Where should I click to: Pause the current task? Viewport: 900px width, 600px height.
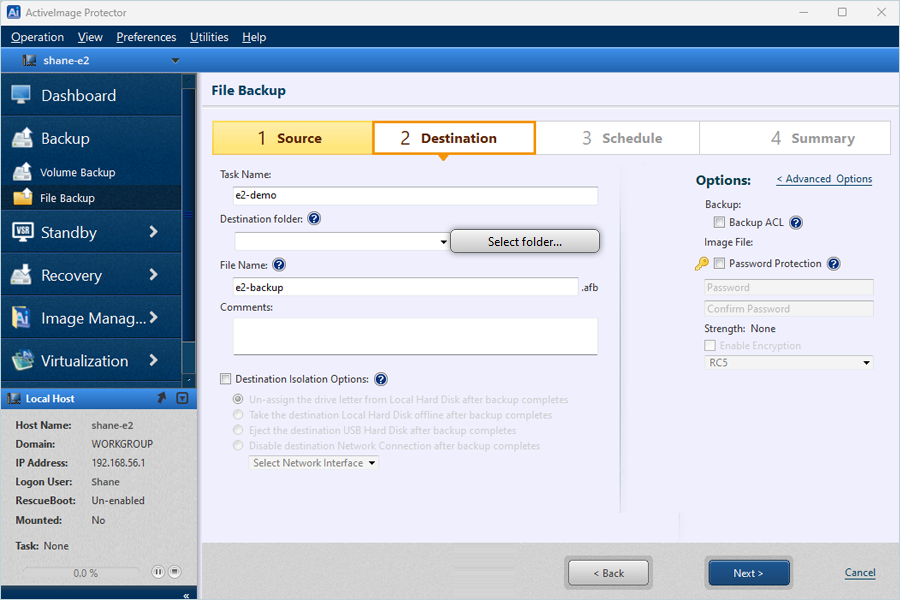(x=158, y=572)
